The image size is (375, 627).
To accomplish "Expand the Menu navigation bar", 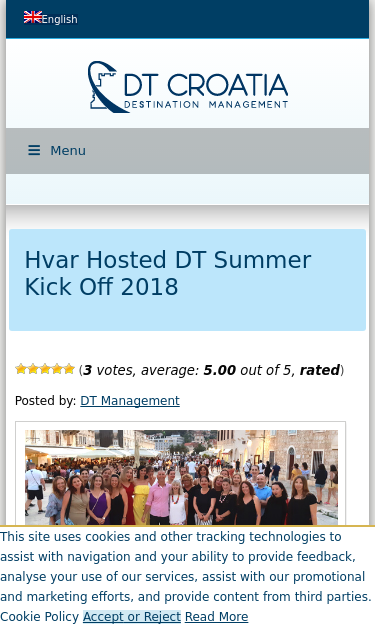I will point(188,151).
